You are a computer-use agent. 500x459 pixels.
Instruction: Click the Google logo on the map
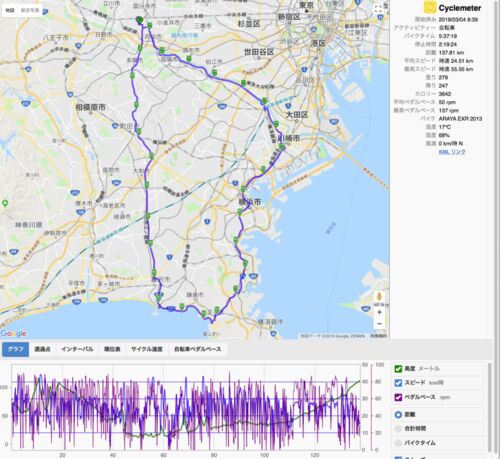(x=13, y=333)
